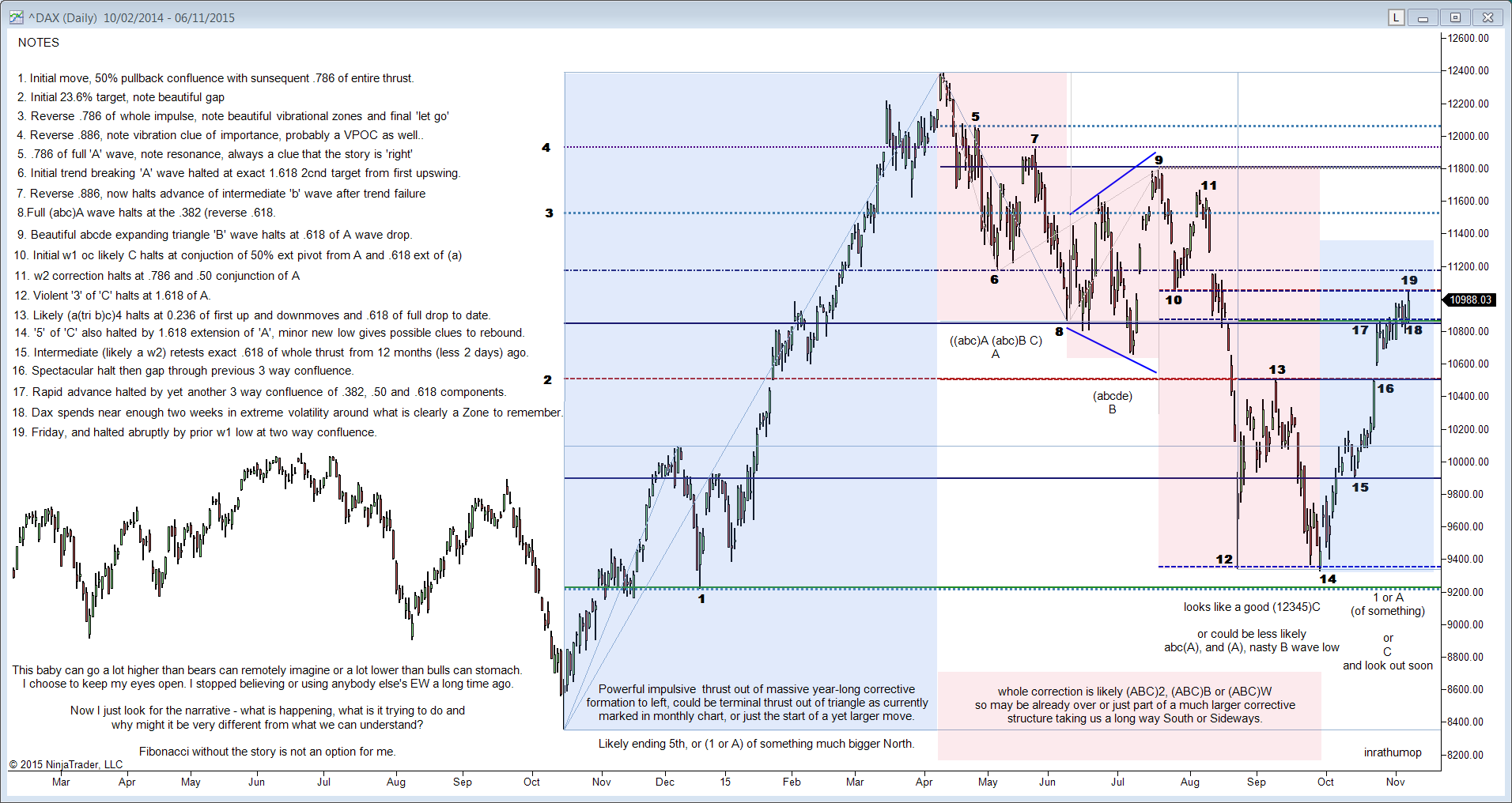1512x803 pixels.
Task: Click note 2 'Initial 23.6% target' line
Action: click(121, 97)
